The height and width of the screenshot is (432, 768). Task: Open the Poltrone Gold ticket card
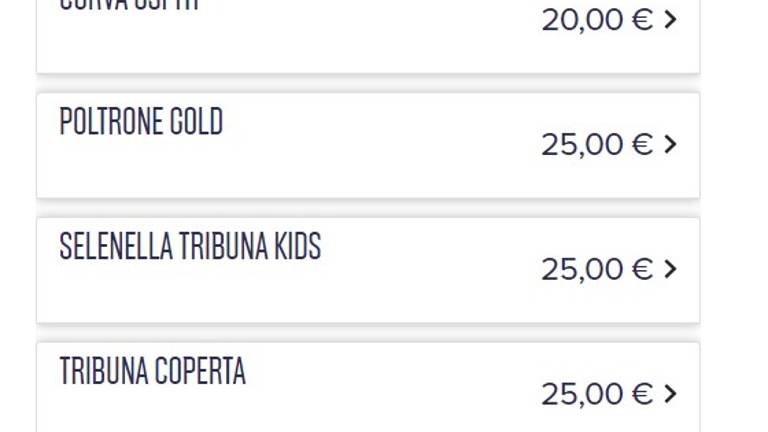[368, 145]
